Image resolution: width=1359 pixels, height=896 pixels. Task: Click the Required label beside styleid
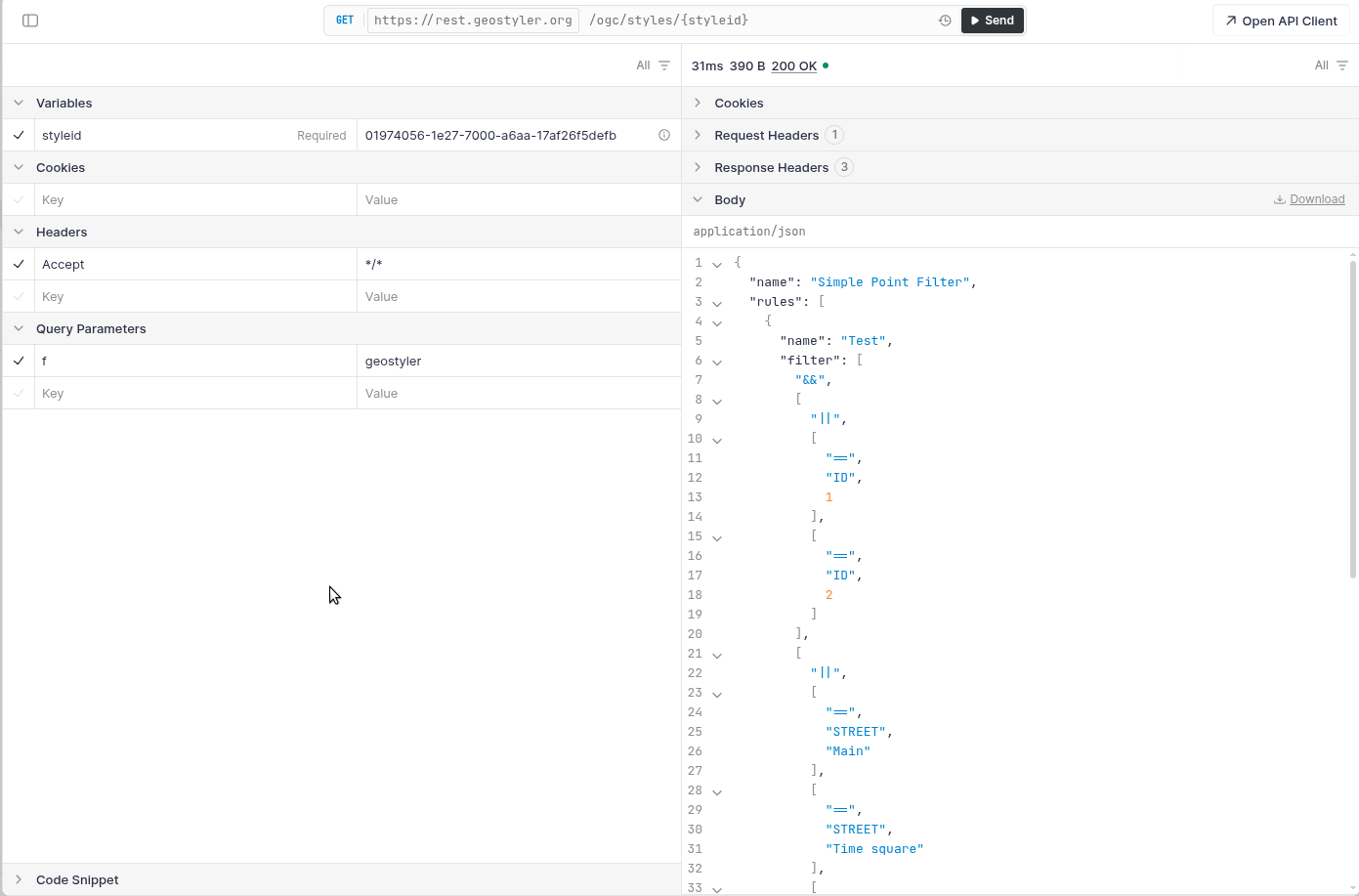321,136
